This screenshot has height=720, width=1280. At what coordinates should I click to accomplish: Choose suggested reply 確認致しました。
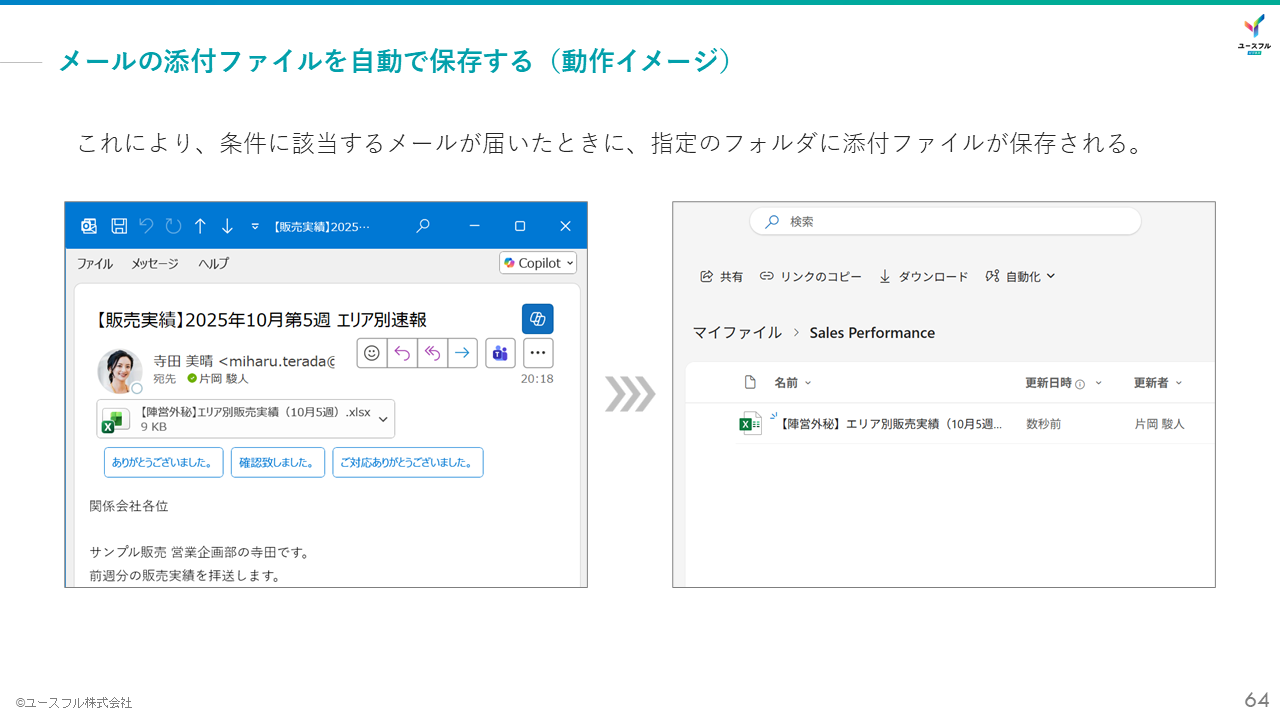point(278,462)
